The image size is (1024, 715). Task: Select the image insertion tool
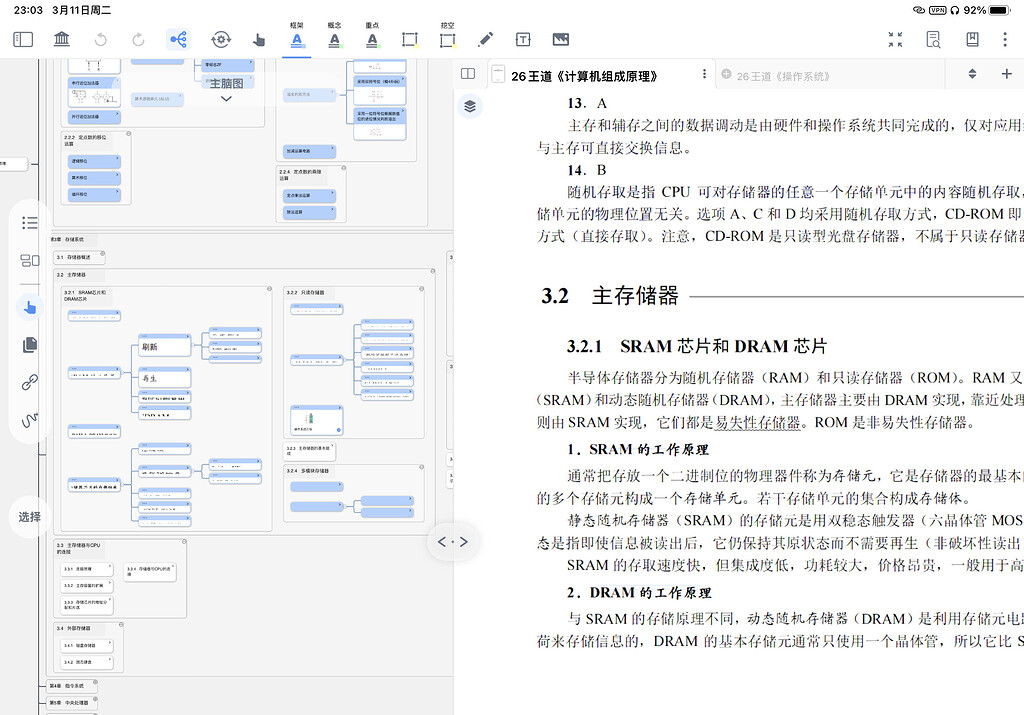click(x=559, y=39)
